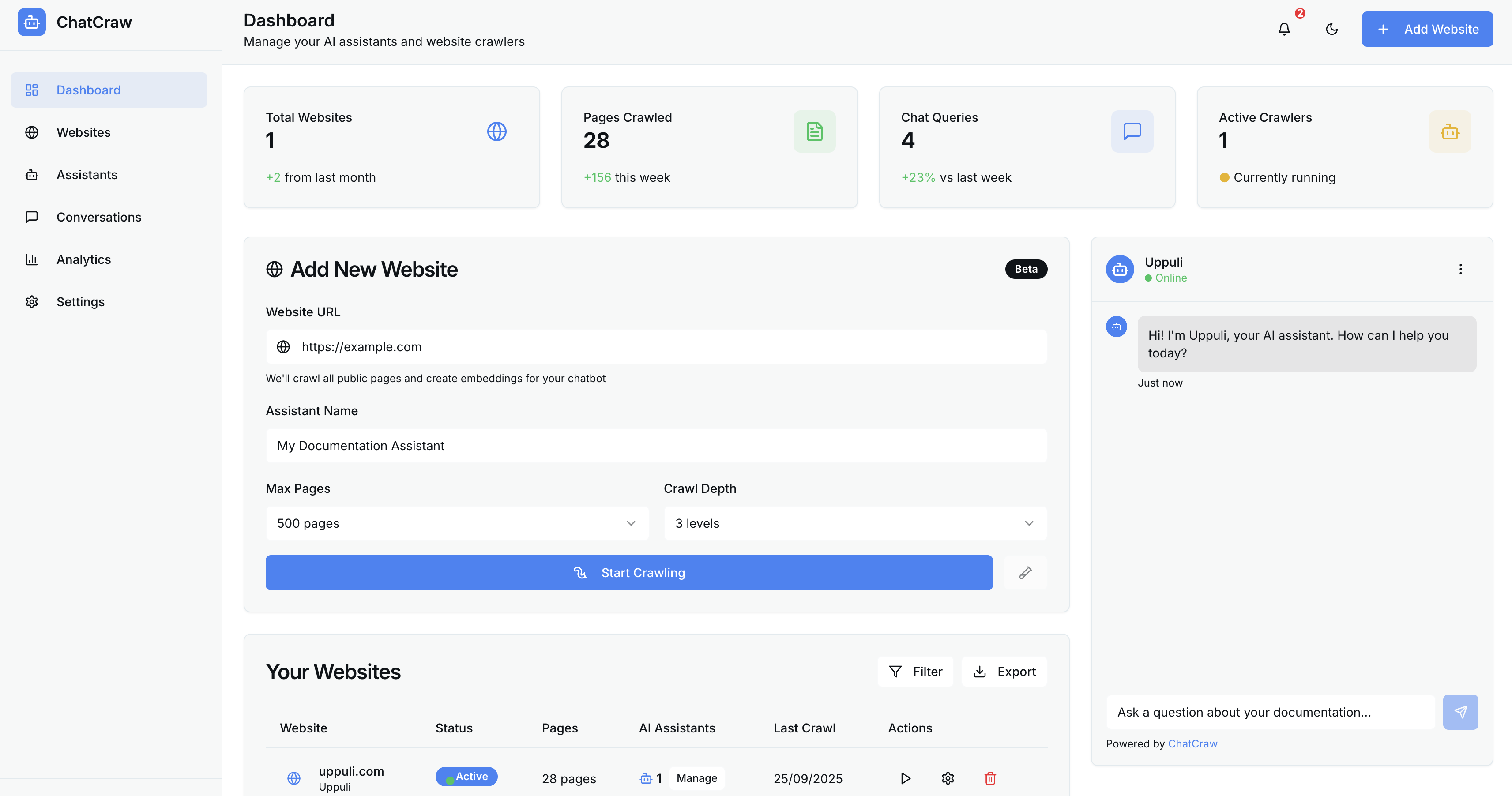Click the send message paper plane icon
Screen dimensions: 1512x796
1460,712
